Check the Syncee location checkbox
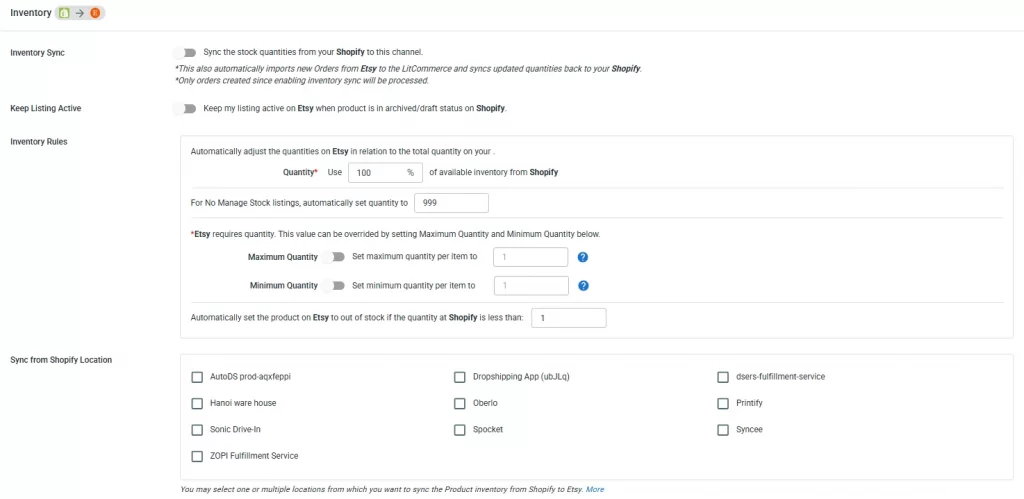 click(x=723, y=430)
